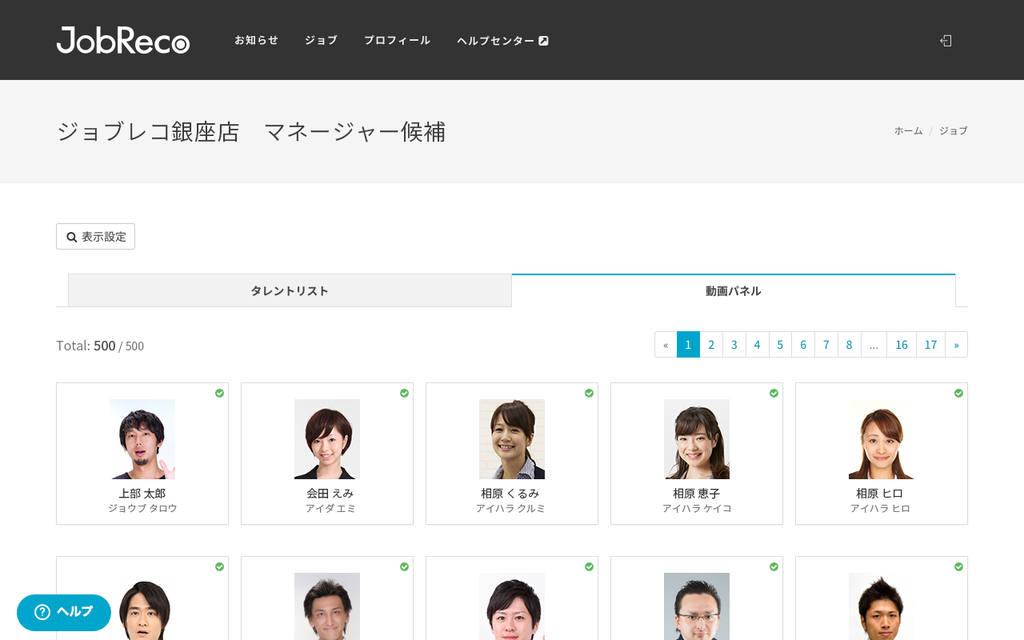Viewport: 1024px width, 640px height.
Task: Click the blue ヘルプ button
Action: (64, 612)
